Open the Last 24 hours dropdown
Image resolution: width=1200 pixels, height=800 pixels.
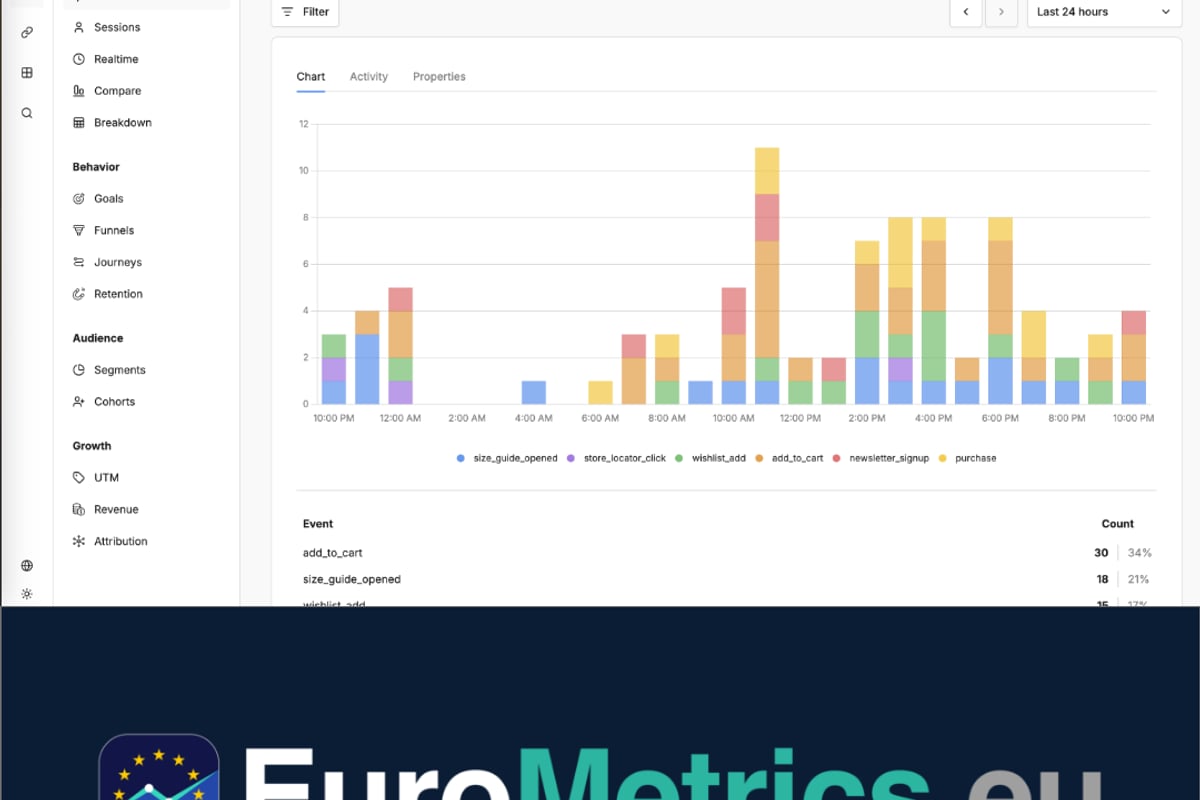tap(1104, 12)
